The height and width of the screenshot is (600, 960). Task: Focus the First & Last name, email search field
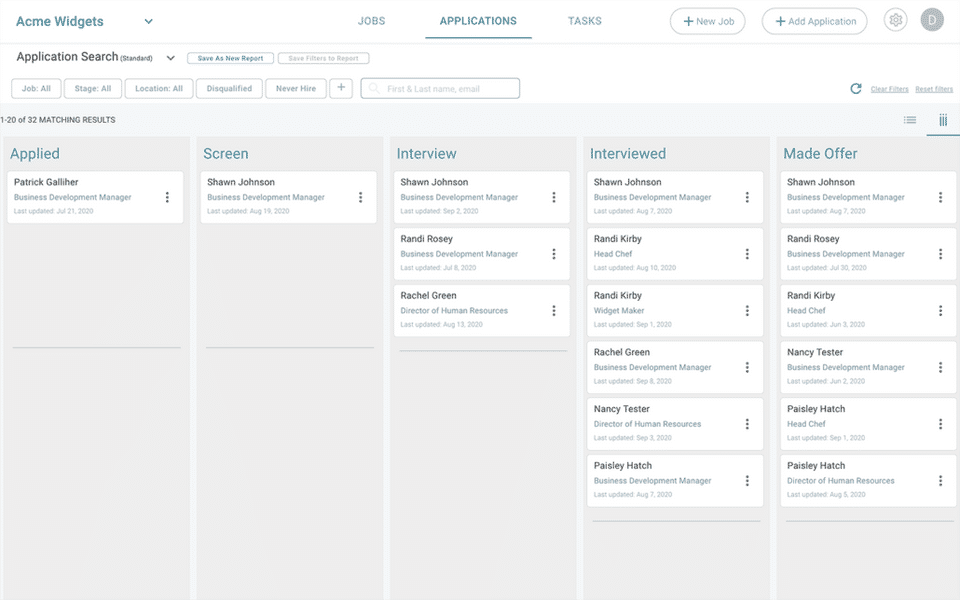click(x=440, y=88)
